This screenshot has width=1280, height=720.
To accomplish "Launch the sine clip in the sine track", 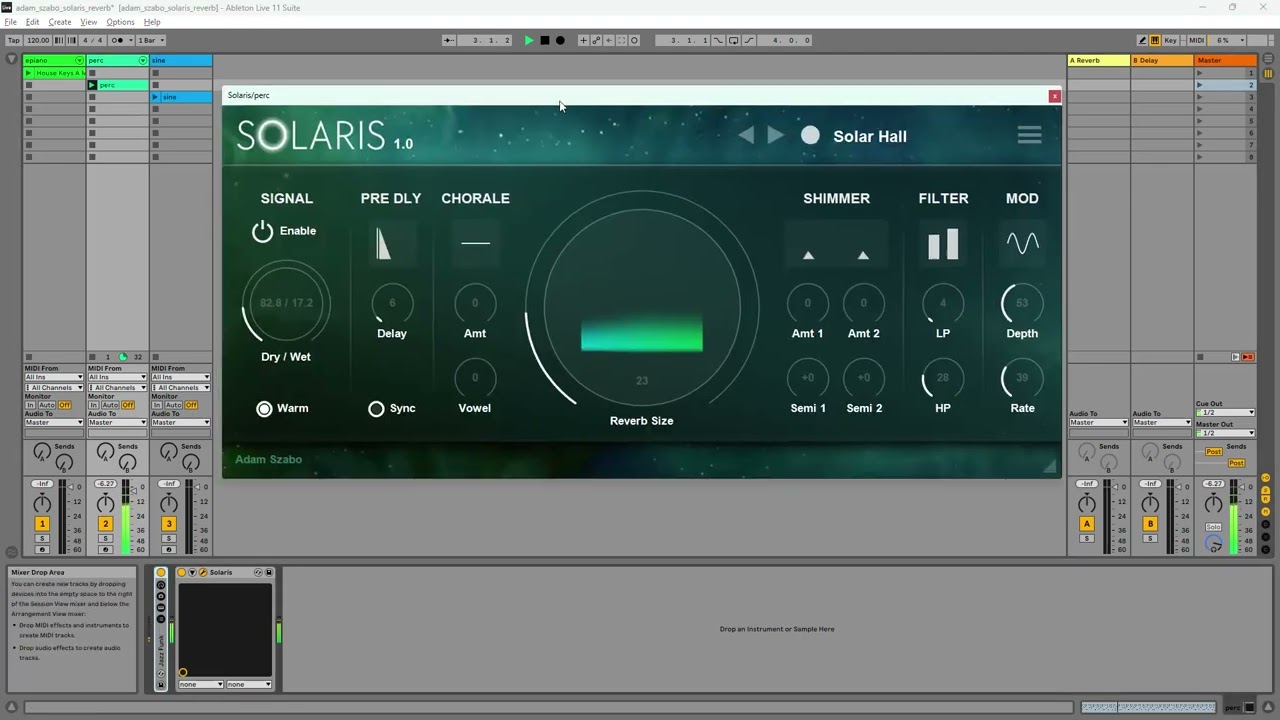I will pos(156,97).
